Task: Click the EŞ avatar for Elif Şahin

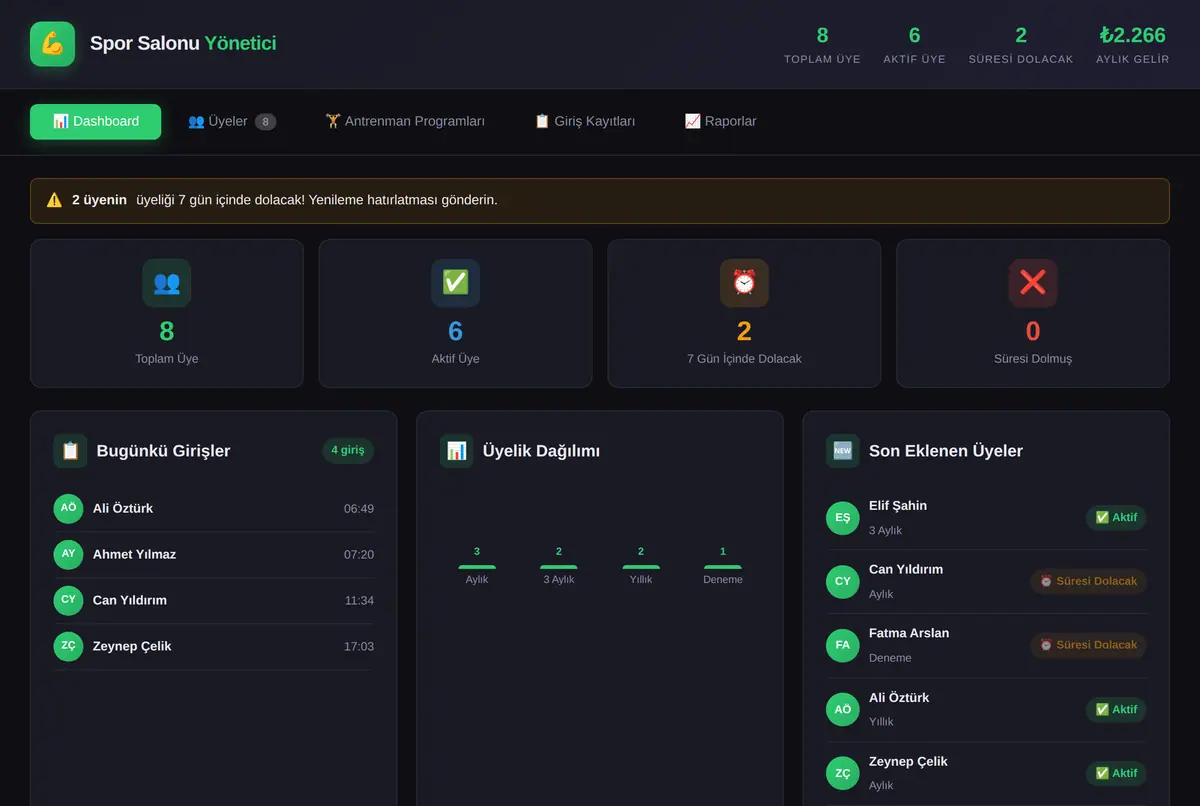Action: (x=843, y=518)
